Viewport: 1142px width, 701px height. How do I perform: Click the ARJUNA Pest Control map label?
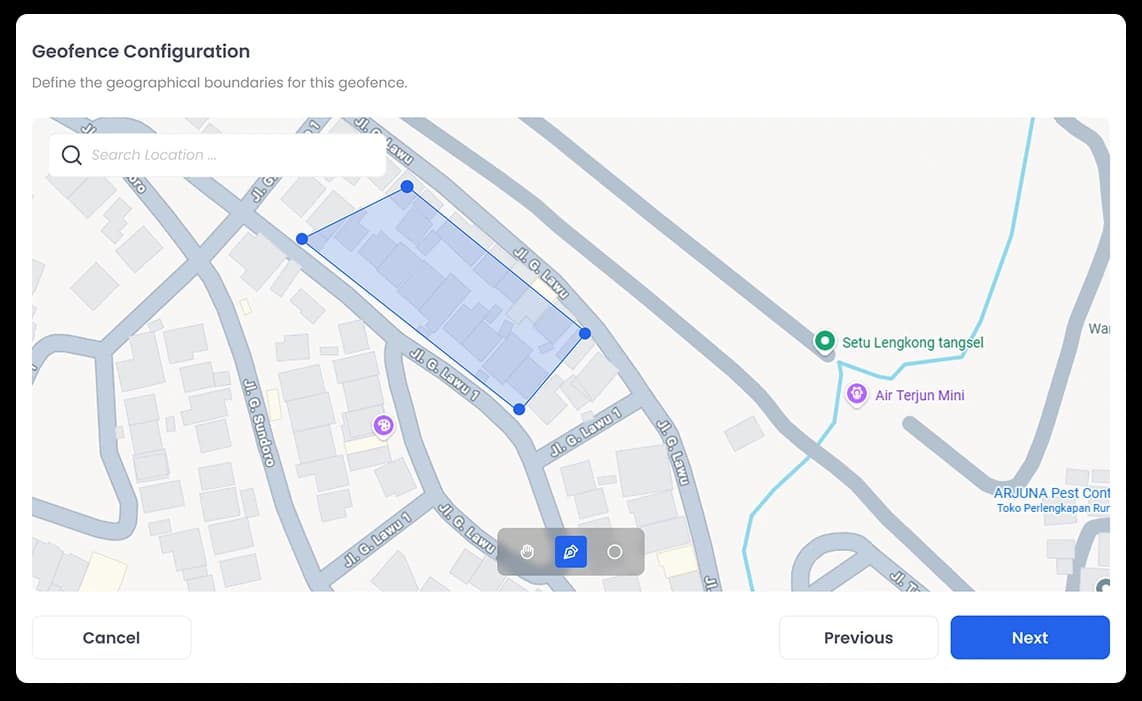coord(1052,493)
